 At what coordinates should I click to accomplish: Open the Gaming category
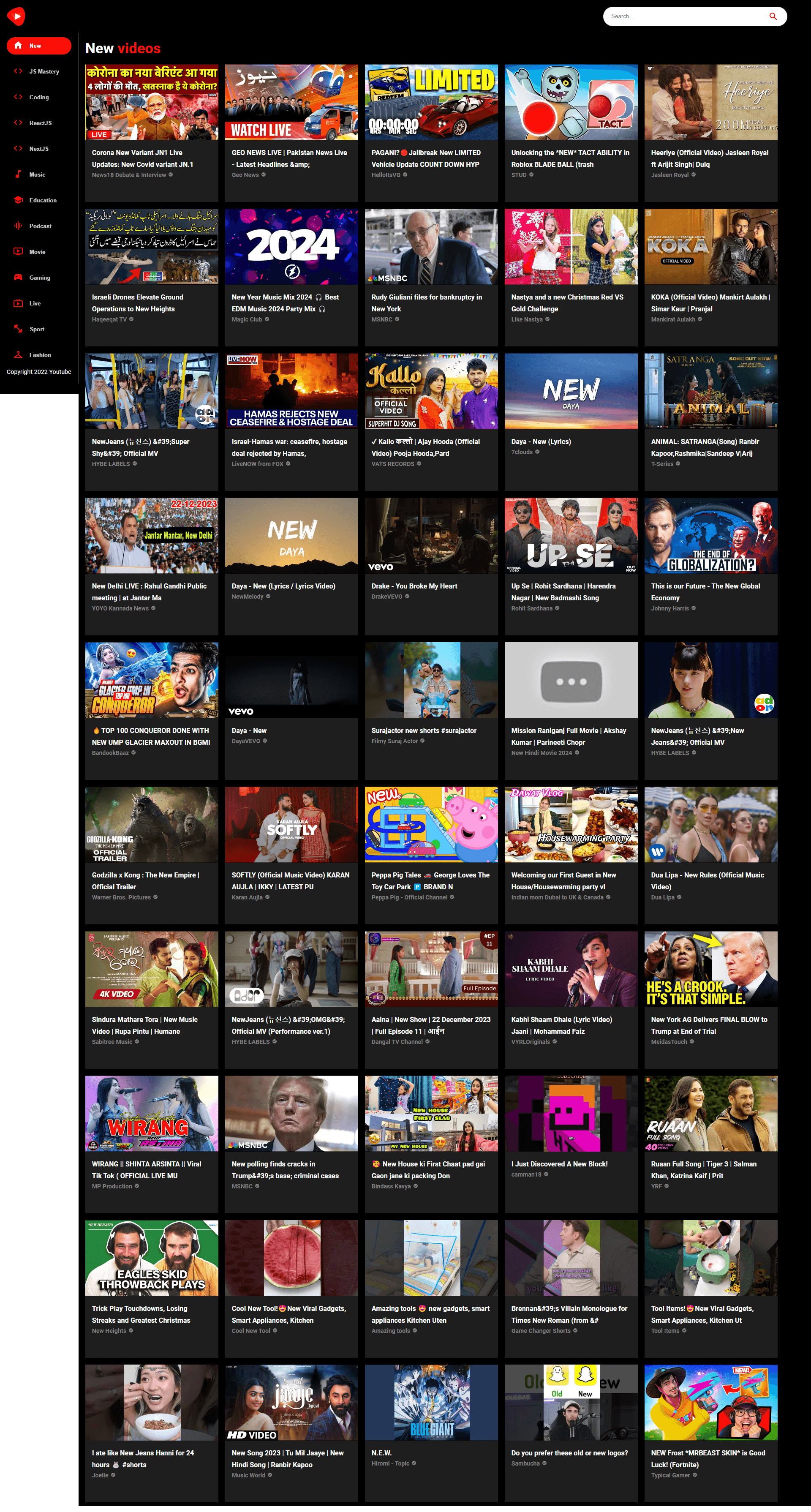[39, 278]
